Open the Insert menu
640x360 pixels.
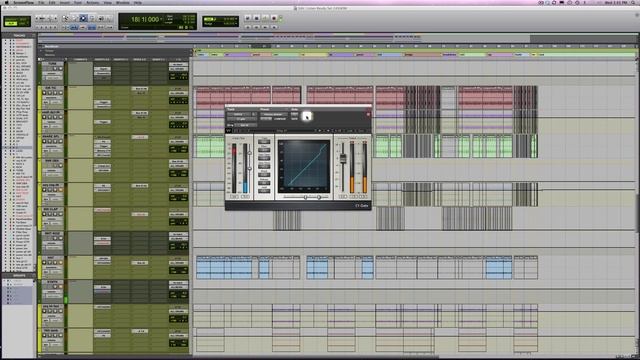64,2
